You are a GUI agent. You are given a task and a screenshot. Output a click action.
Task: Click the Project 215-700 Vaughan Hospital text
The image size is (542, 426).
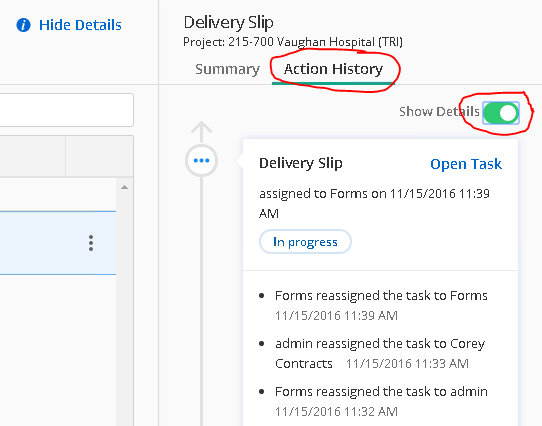(293, 42)
